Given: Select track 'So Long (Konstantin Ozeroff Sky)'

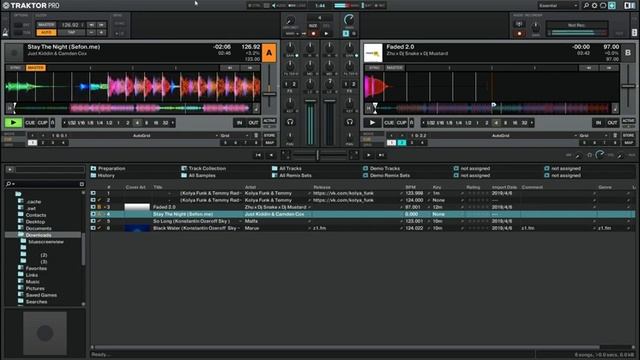Looking at the screenshot, I should click(x=362, y=221).
